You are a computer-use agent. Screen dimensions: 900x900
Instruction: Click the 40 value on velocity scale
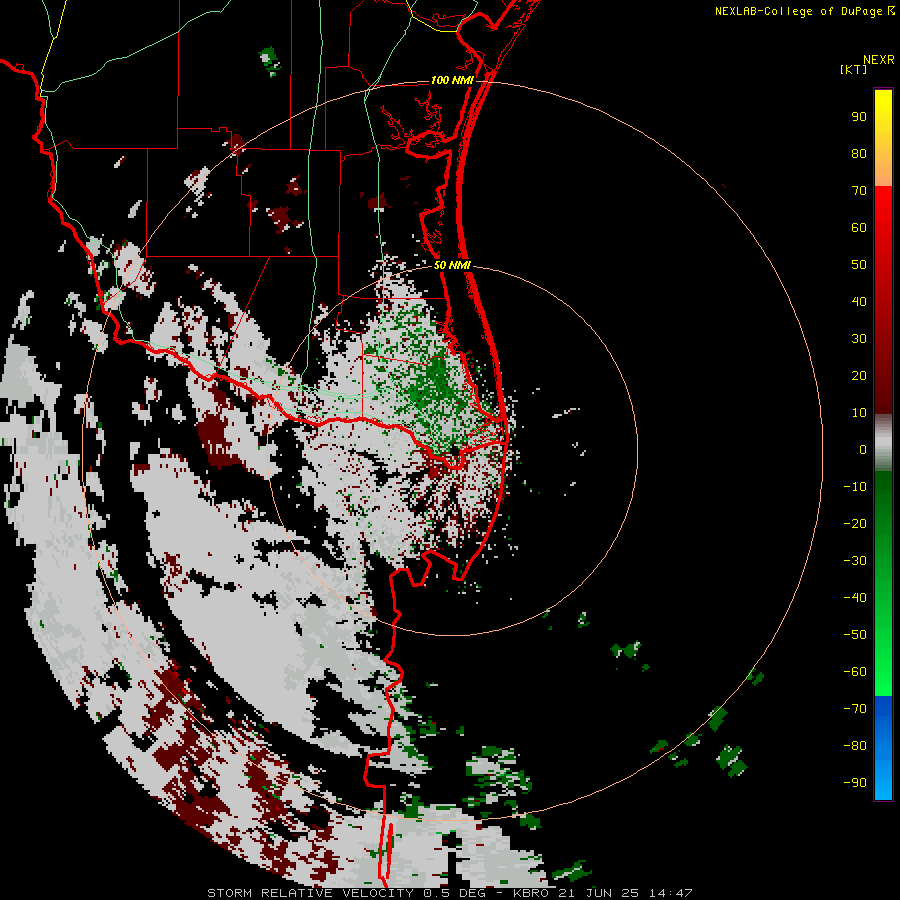859,302
